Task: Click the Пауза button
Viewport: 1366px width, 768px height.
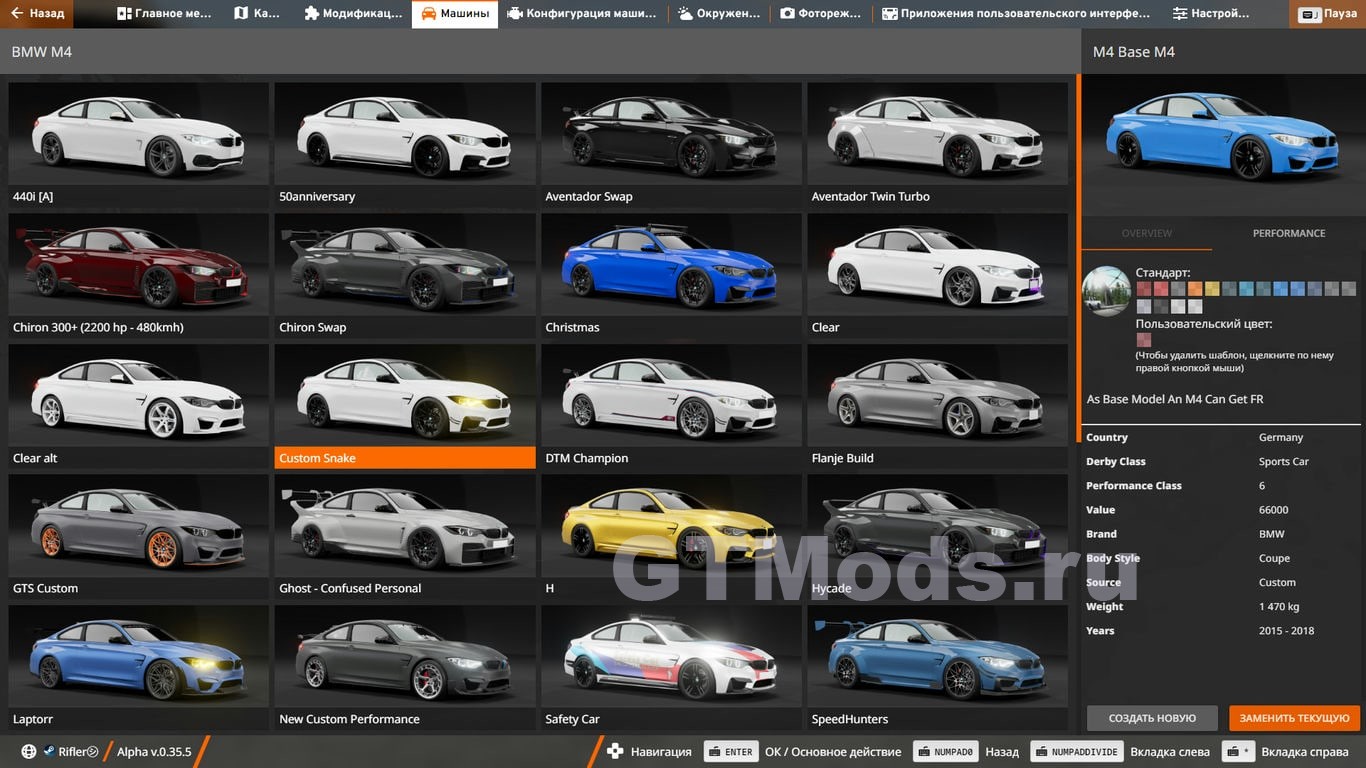Action: click(x=1327, y=14)
